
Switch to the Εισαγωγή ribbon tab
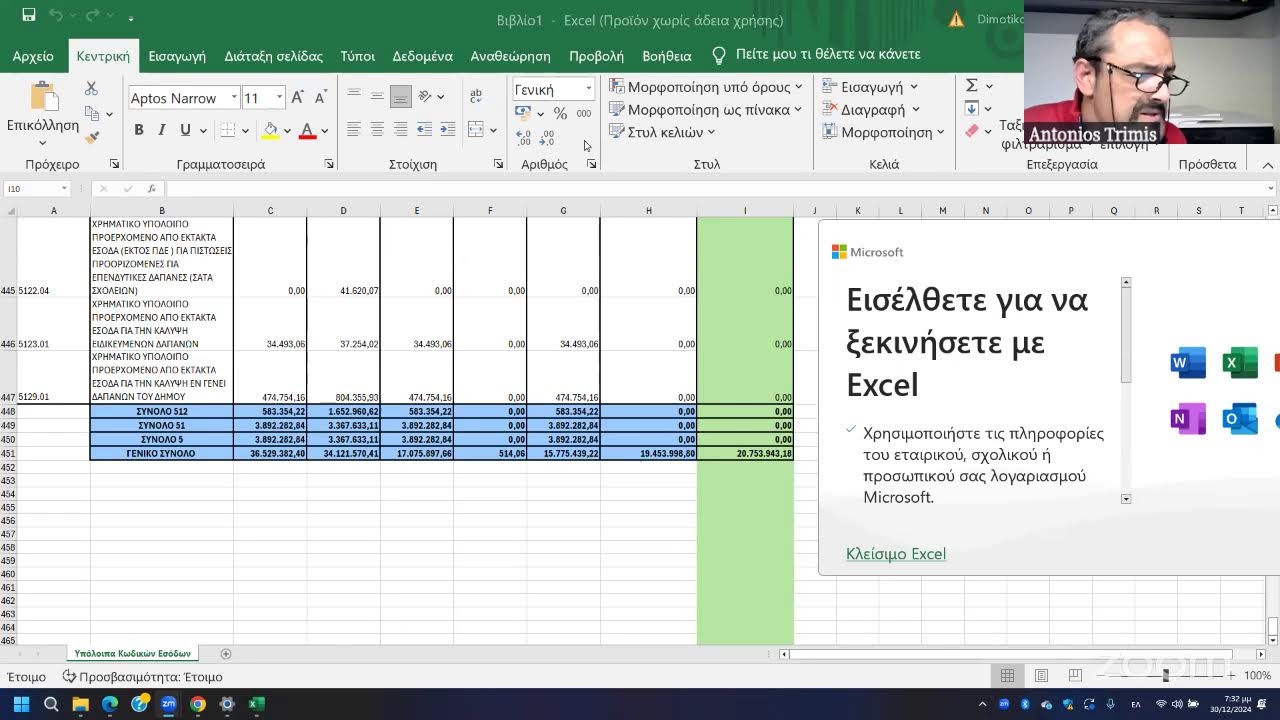coord(177,56)
